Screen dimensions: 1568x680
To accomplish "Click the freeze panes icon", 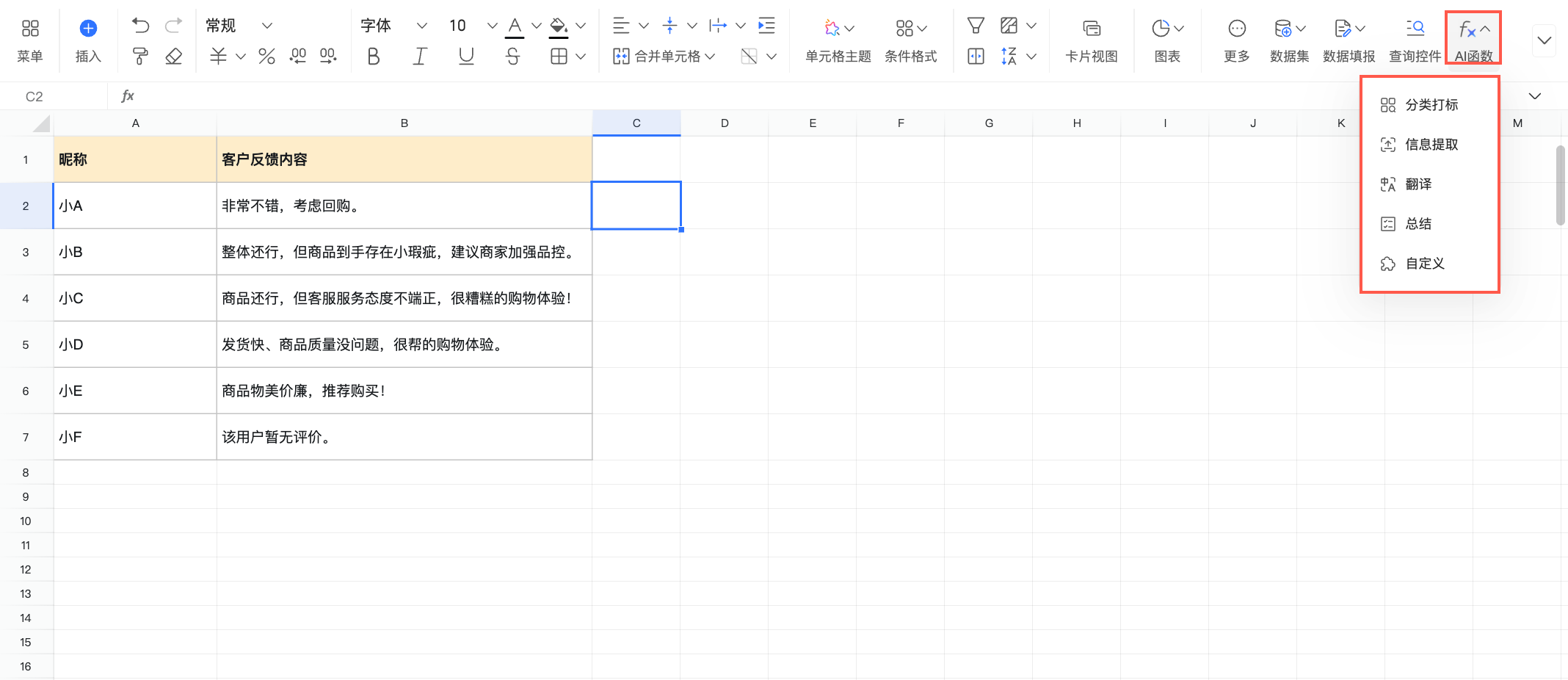I will point(976,56).
